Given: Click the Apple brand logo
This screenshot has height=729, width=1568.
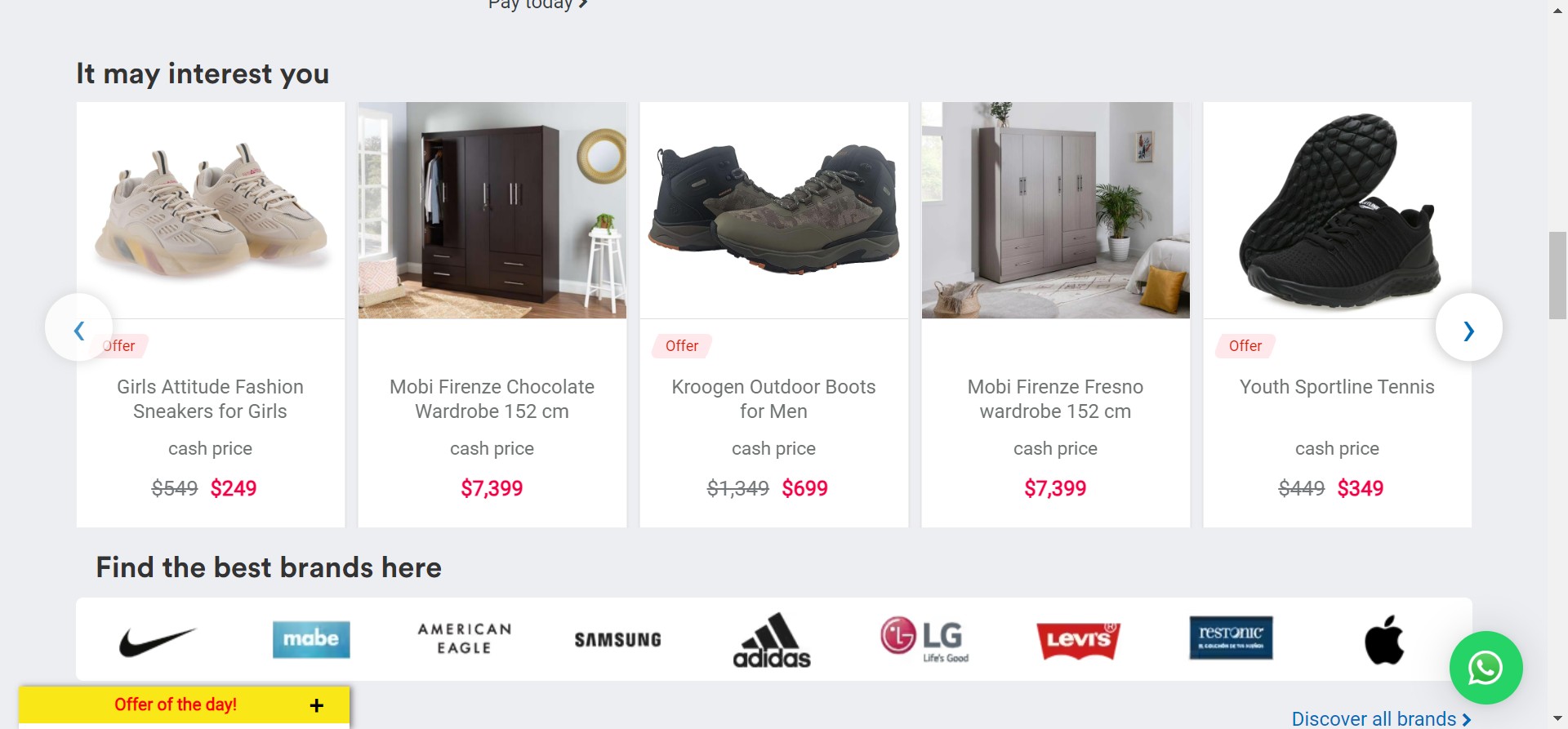Looking at the screenshot, I should 1384,639.
